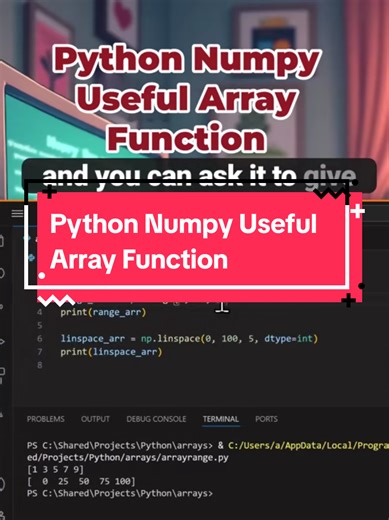Click line number 4 in the gutter
Image resolution: width=389 pixels, height=520 pixels.
click(x=40, y=312)
